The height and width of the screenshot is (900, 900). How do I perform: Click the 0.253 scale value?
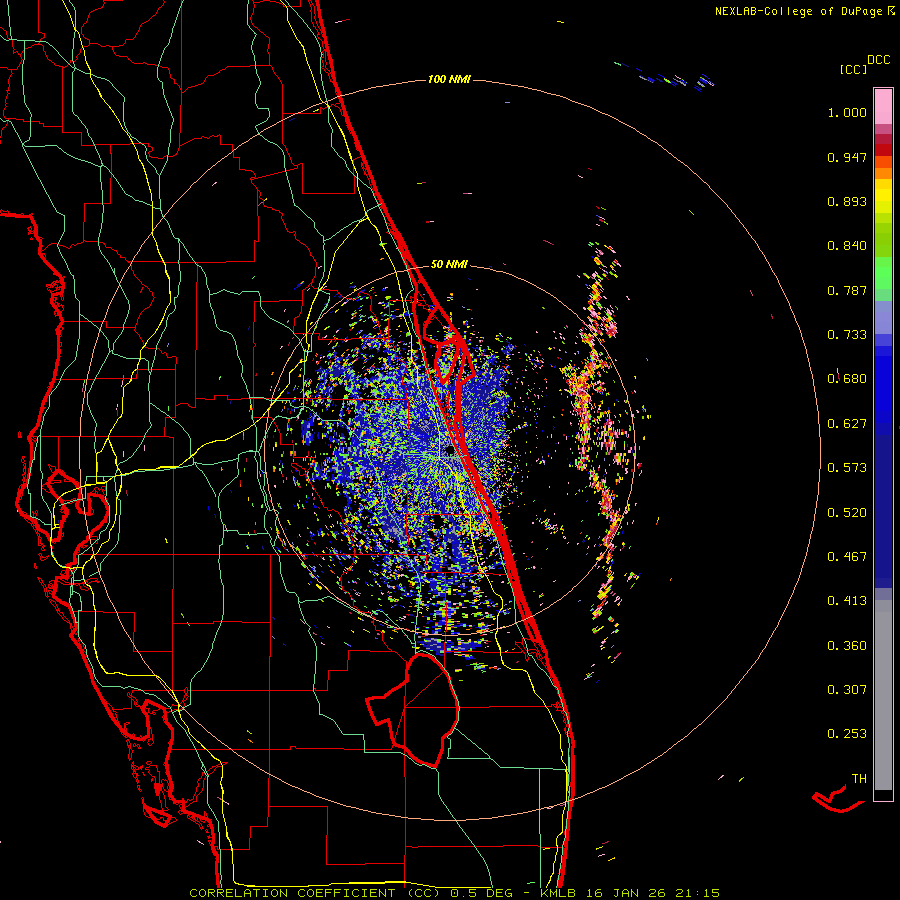pos(847,734)
